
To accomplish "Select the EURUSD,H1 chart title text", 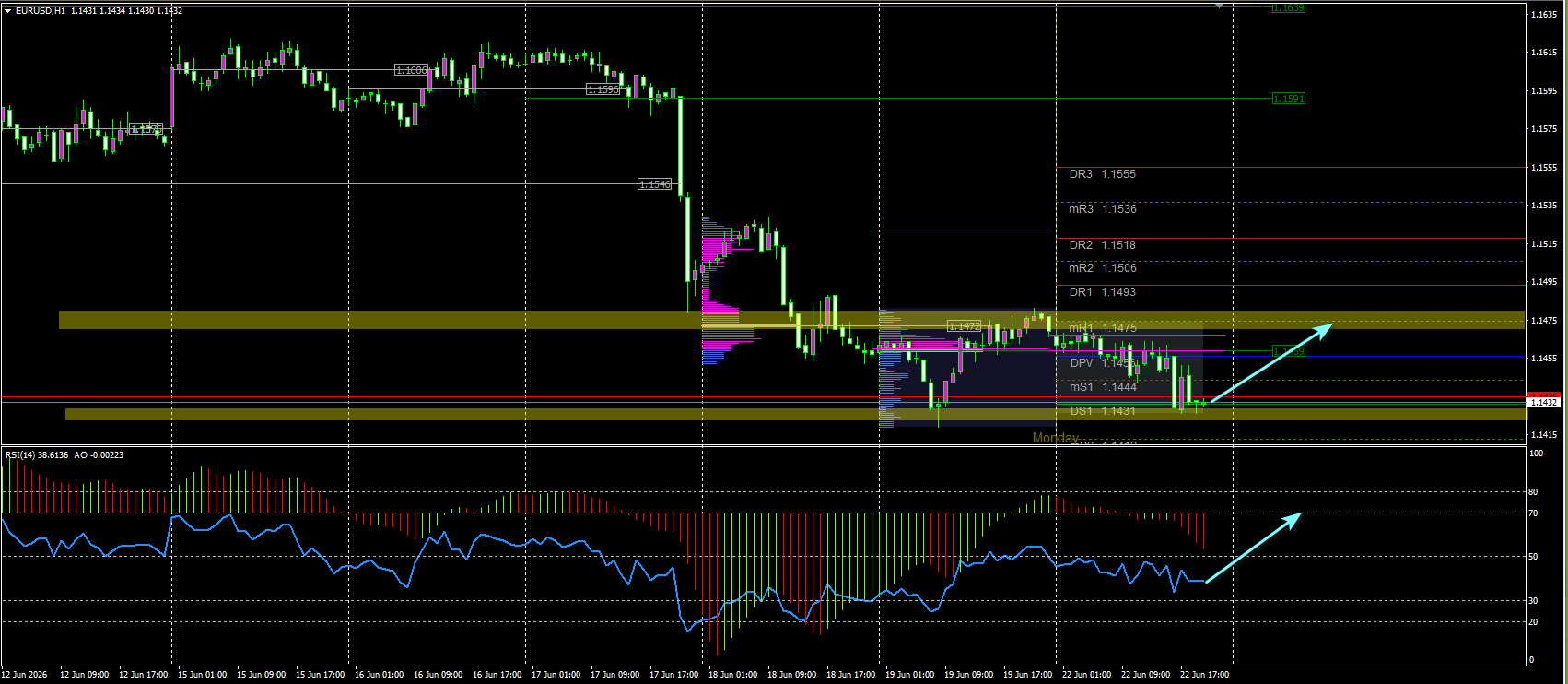I will click(x=41, y=11).
